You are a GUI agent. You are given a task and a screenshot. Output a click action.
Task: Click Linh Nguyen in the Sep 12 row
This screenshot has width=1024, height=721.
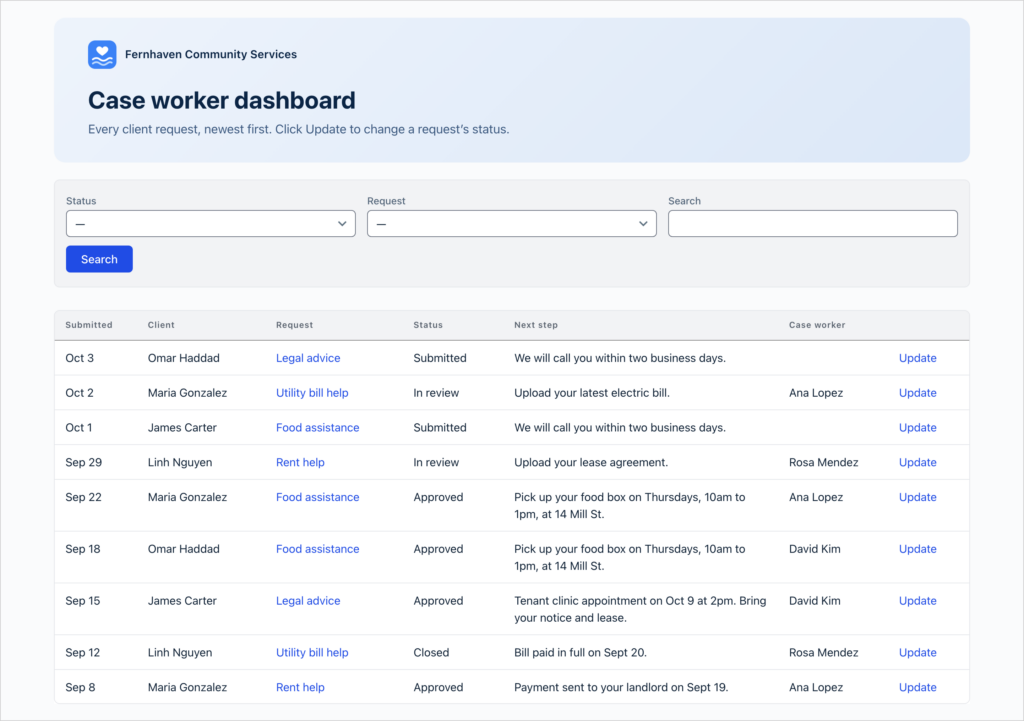pos(180,652)
